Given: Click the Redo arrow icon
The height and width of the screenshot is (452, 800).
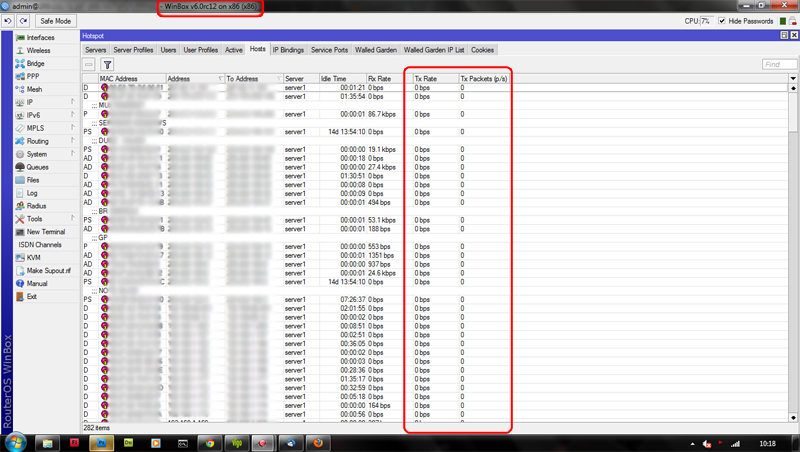Looking at the screenshot, I should [23, 21].
